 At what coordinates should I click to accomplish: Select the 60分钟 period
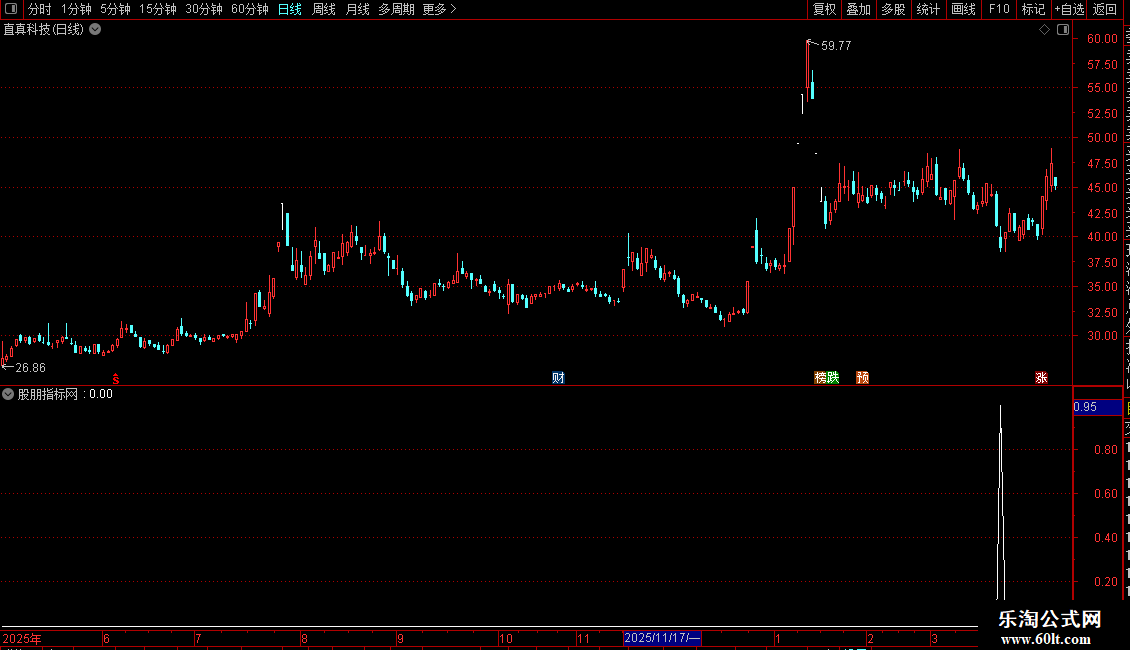pyautogui.click(x=250, y=9)
